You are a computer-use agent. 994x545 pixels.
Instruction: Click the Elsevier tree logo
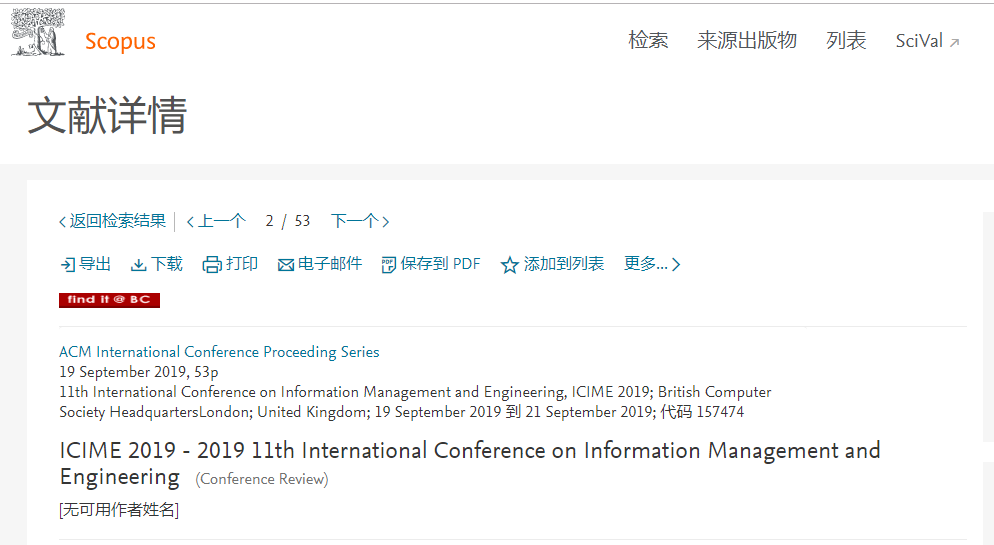pos(38,33)
